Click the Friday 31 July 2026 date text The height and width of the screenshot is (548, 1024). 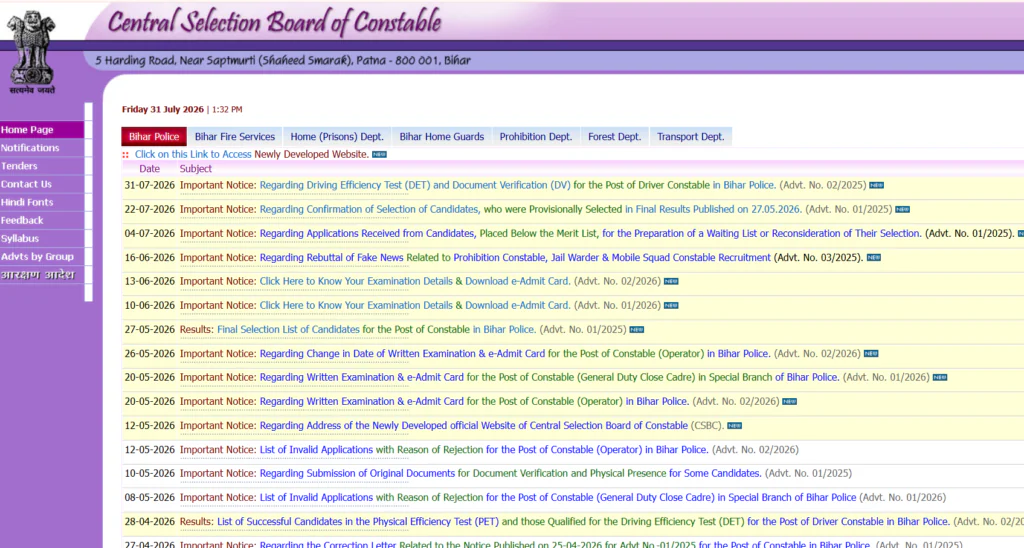[x=163, y=110]
